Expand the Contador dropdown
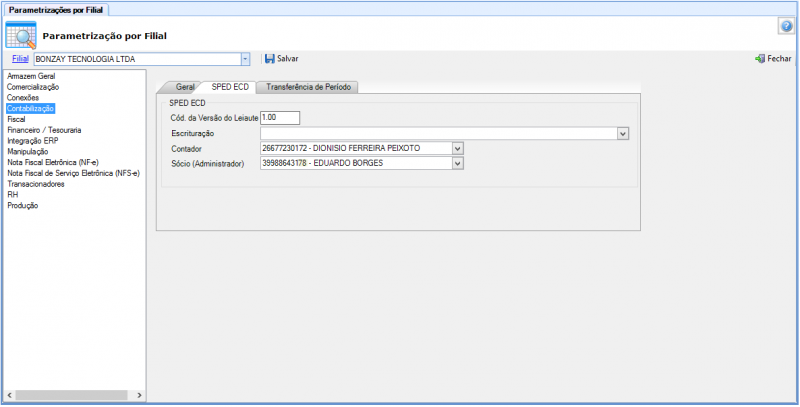 [x=458, y=148]
